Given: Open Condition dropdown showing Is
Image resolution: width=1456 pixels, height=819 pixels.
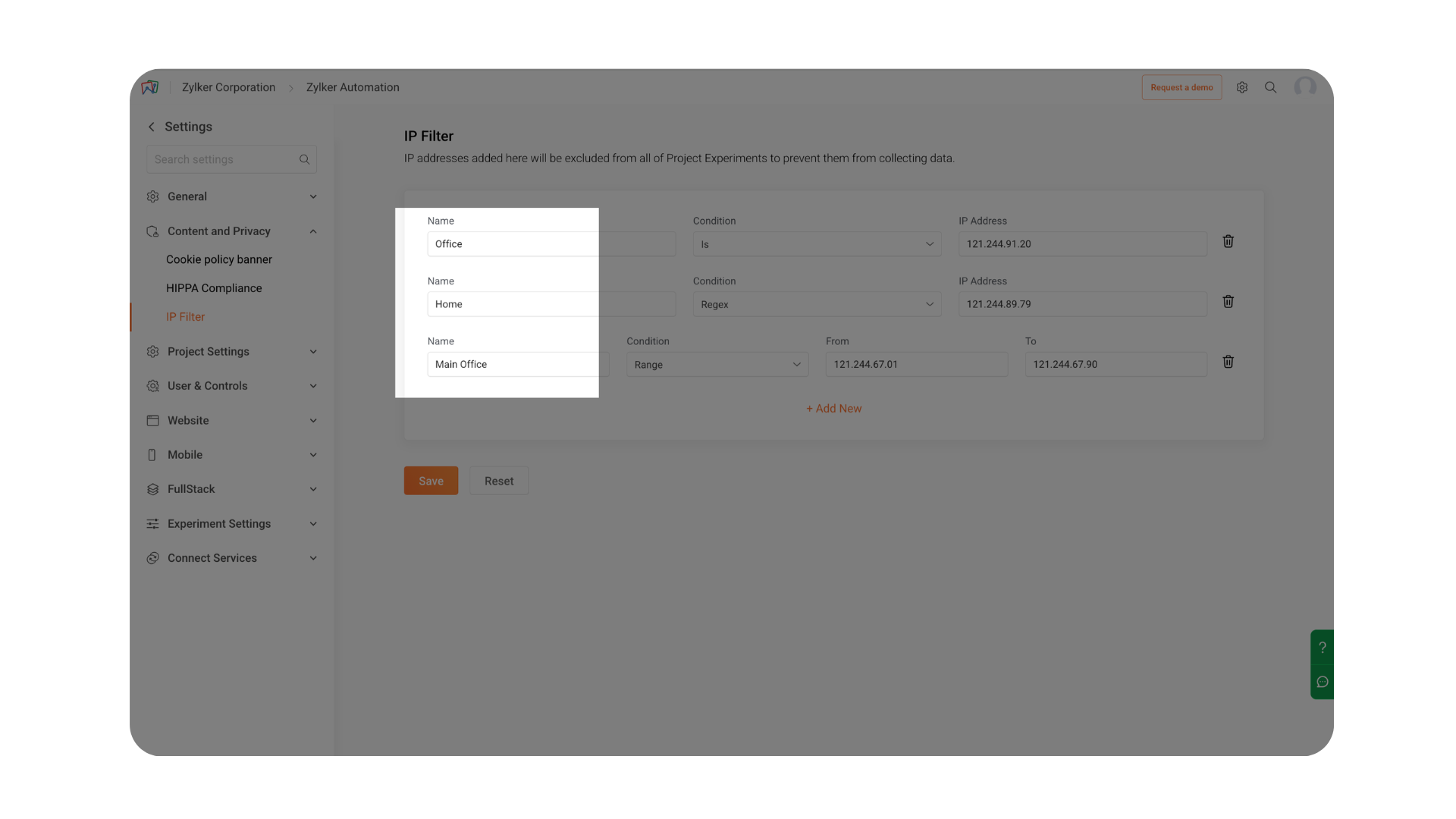Looking at the screenshot, I should tap(817, 244).
